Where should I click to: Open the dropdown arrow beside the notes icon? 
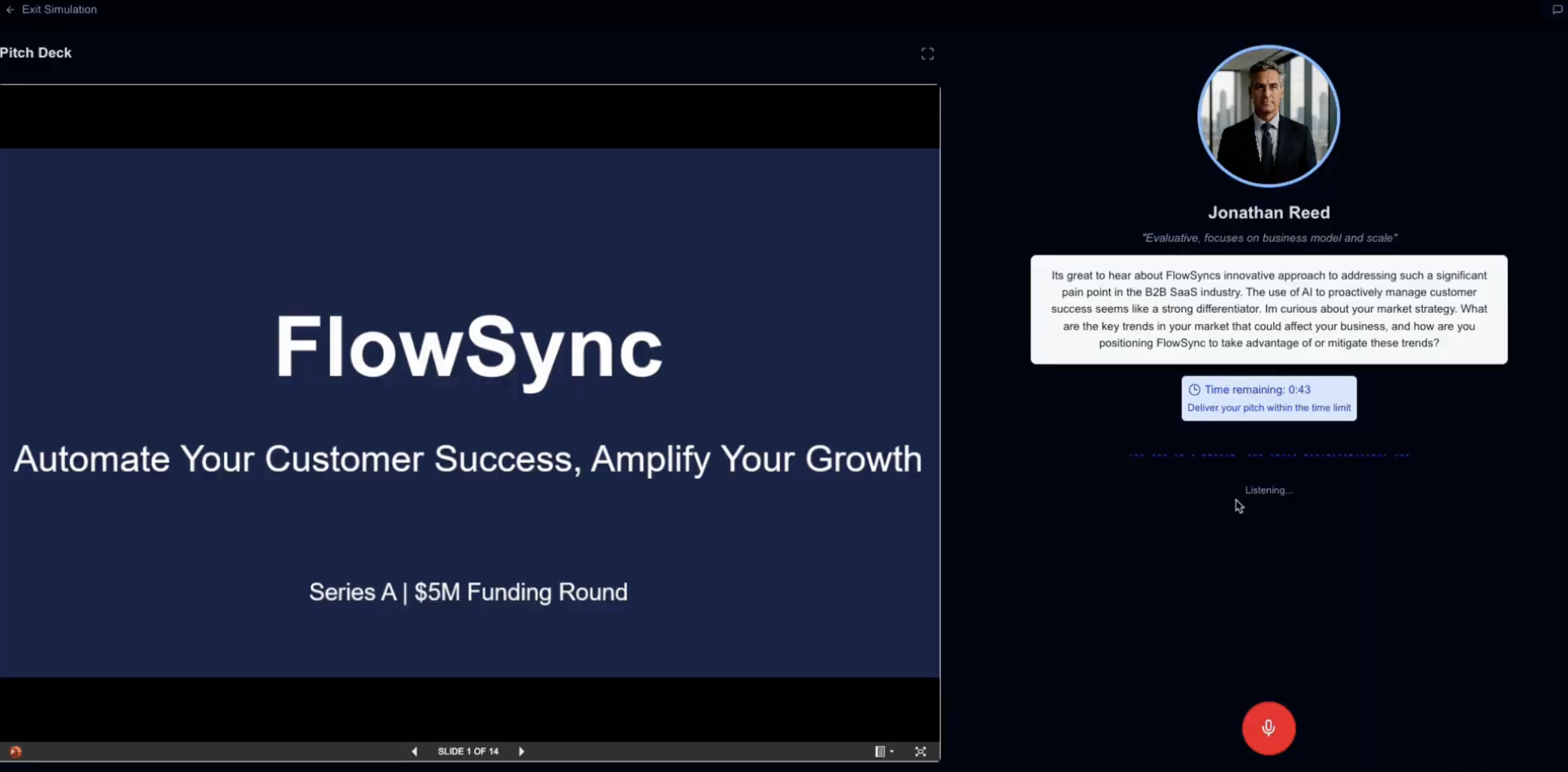tap(890, 751)
